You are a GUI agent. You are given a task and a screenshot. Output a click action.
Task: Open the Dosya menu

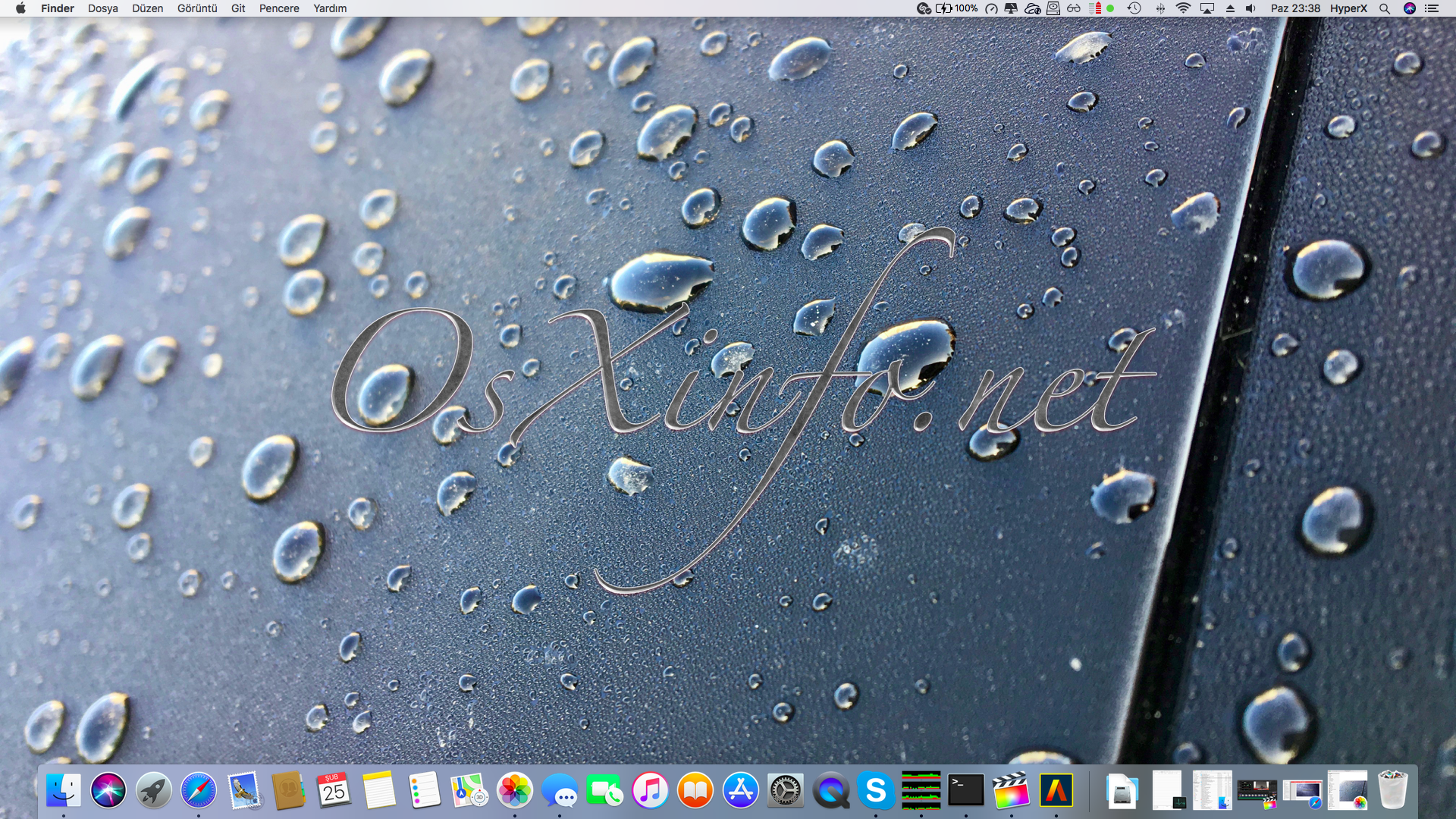103,8
